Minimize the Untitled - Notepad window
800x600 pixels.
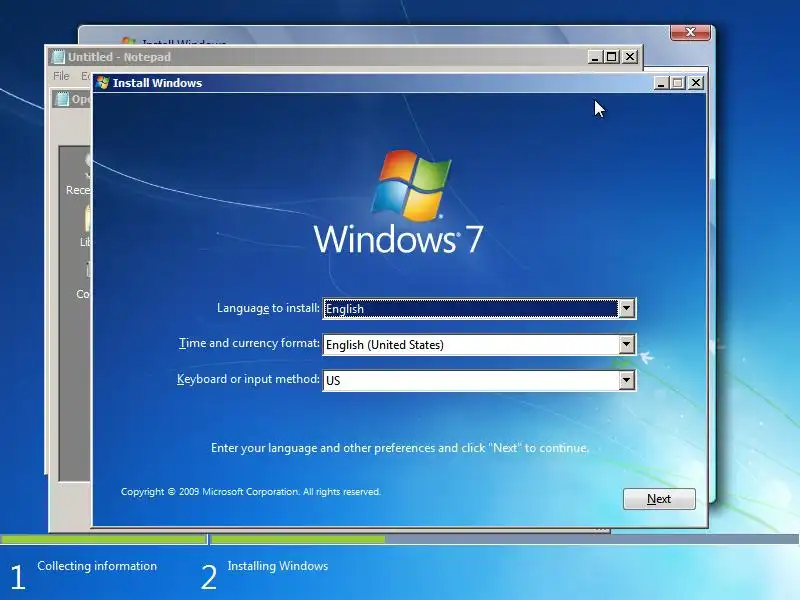[x=594, y=57]
